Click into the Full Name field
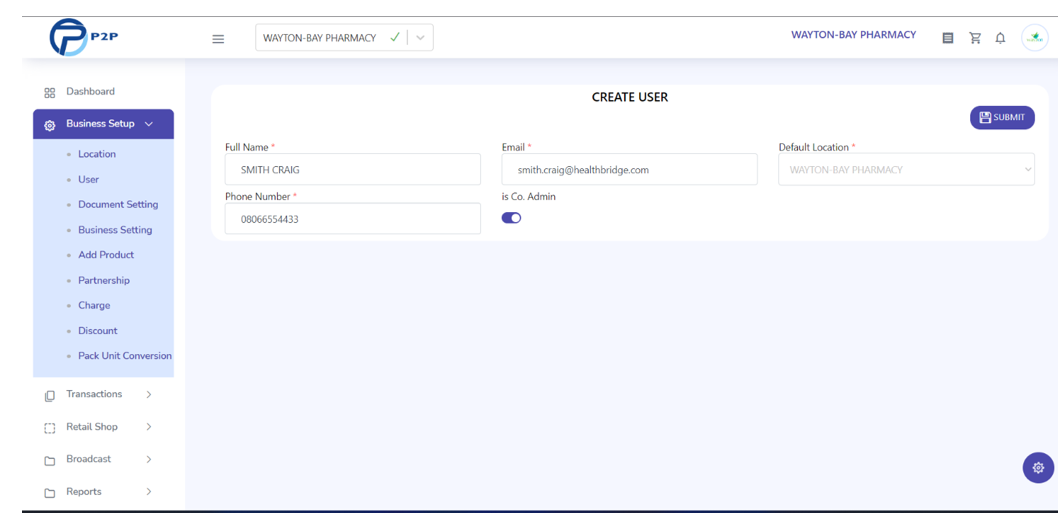The height and width of the screenshot is (513, 1058). pos(353,169)
